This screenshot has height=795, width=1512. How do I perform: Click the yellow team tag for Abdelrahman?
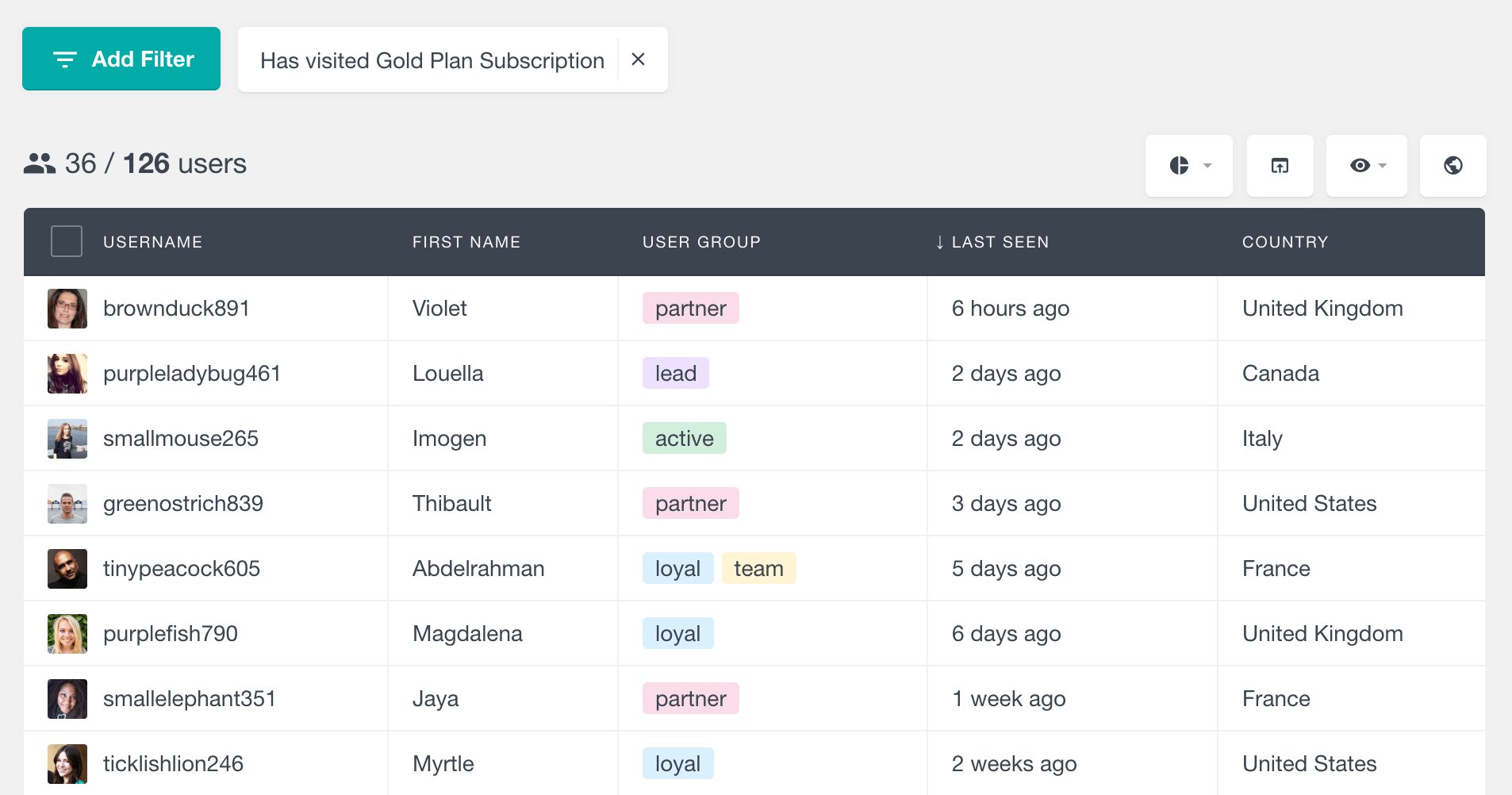758,569
